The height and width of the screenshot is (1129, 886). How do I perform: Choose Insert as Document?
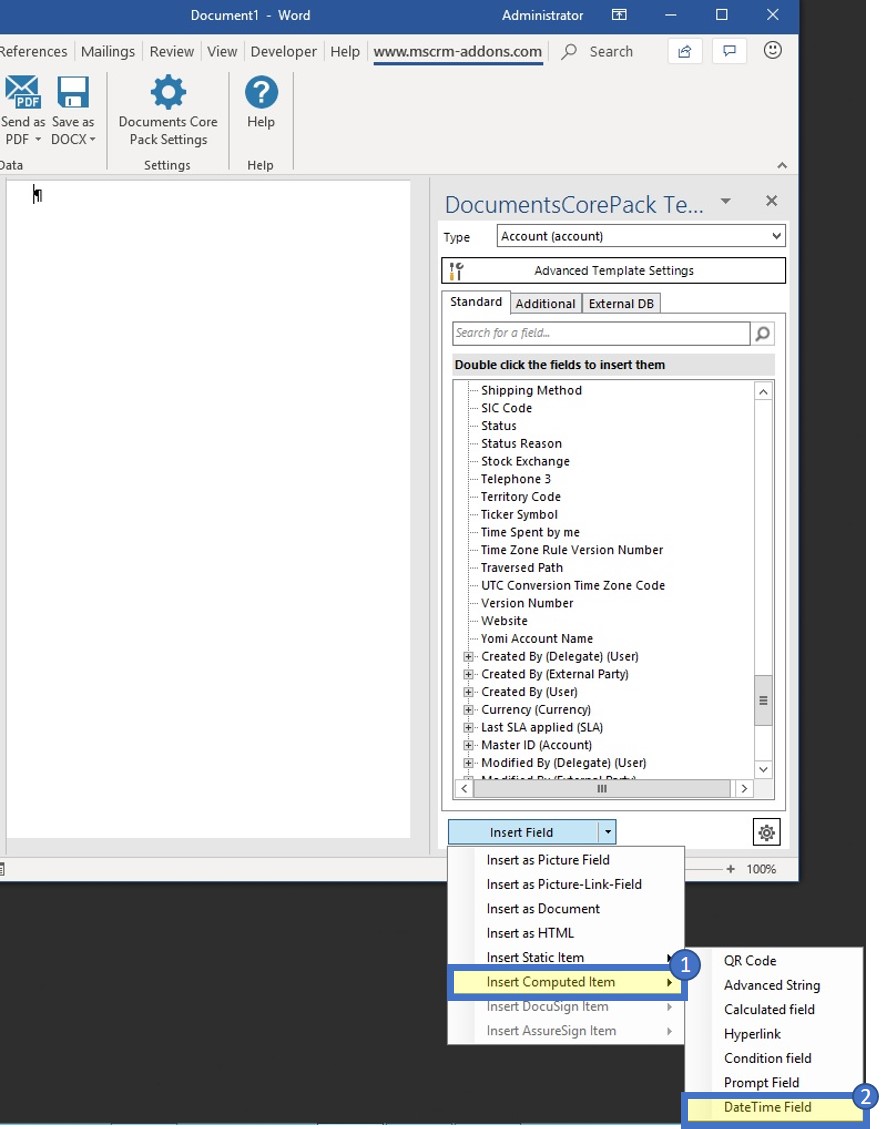coord(543,909)
